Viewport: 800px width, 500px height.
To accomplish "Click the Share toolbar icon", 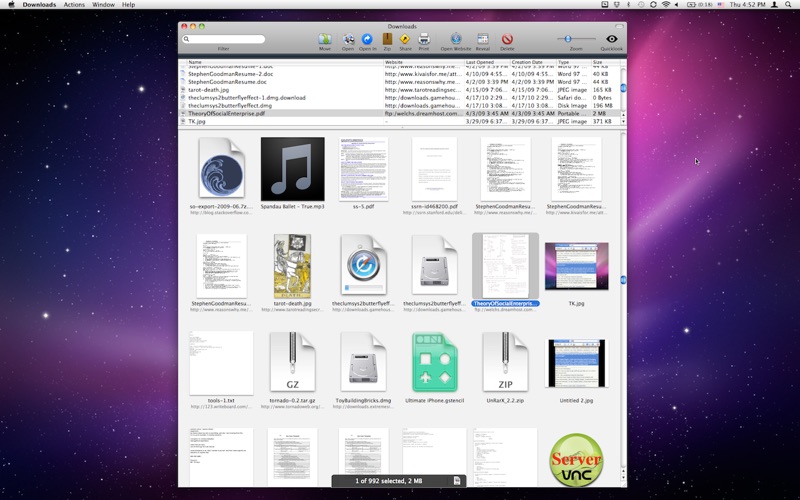I will click(x=405, y=39).
